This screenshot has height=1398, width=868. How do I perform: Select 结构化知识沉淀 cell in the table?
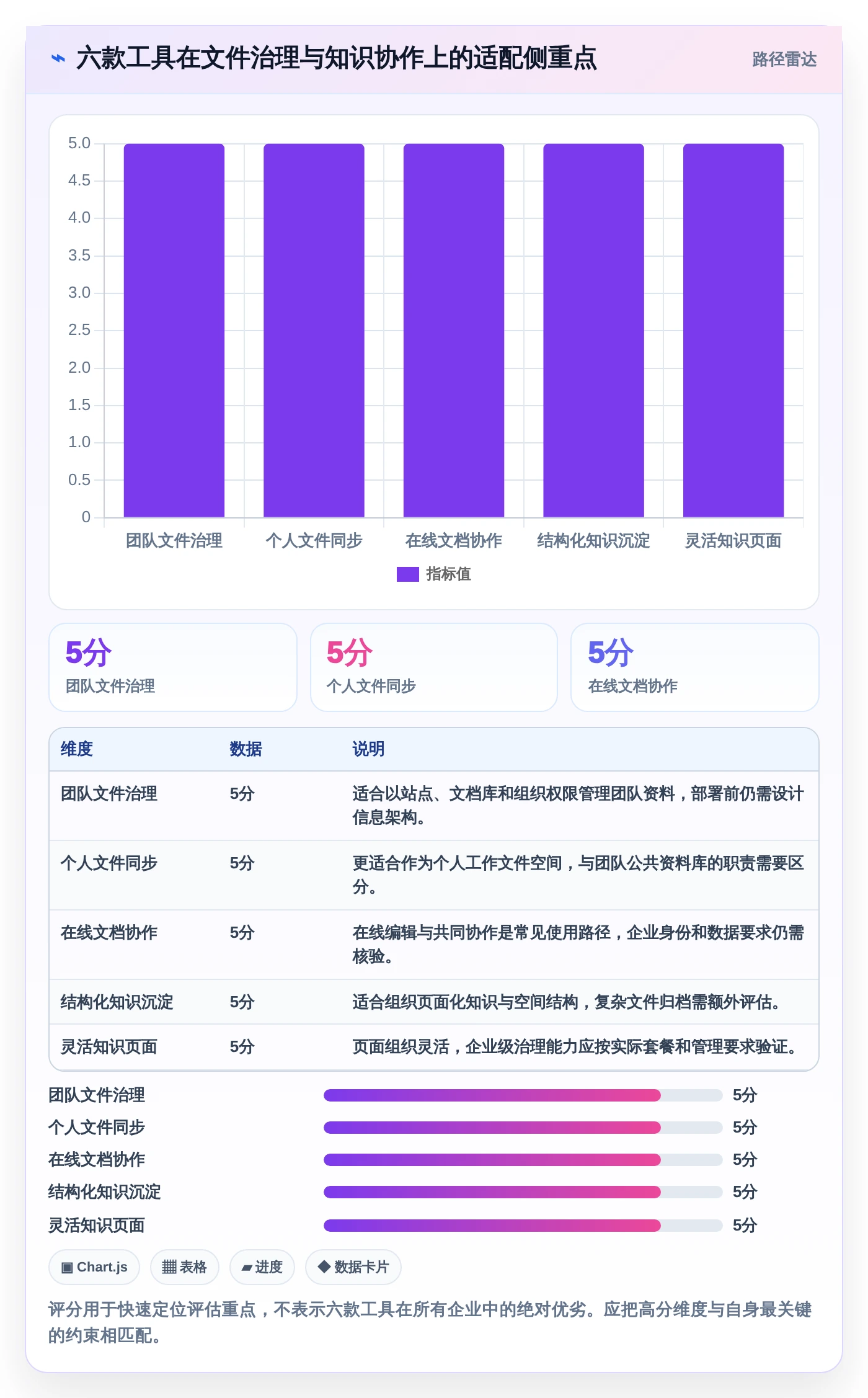tap(117, 1002)
